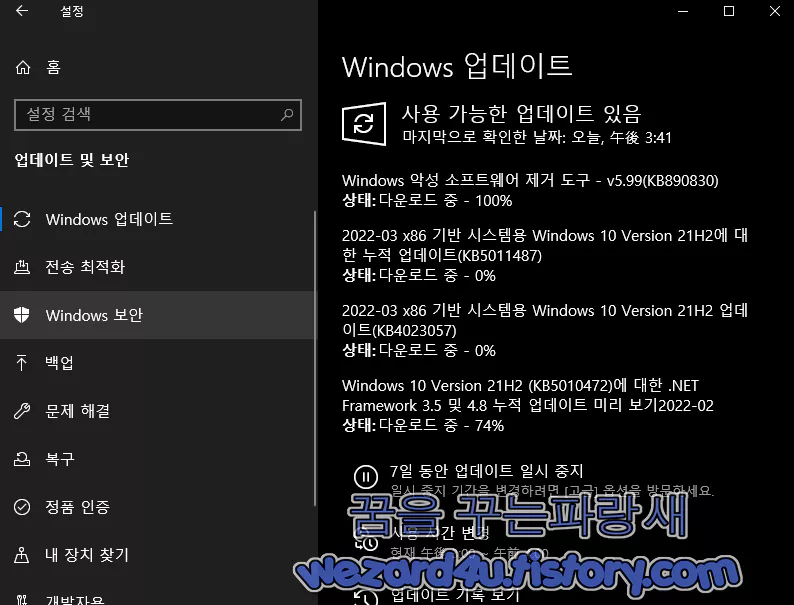This screenshot has width=794, height=605.
Task: Click the 복구 recovery icon
Action: point(22,459)
